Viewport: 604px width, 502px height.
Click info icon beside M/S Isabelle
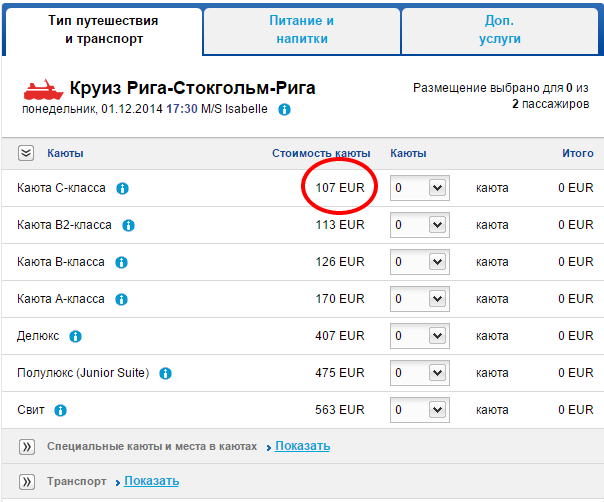point(284,109)
